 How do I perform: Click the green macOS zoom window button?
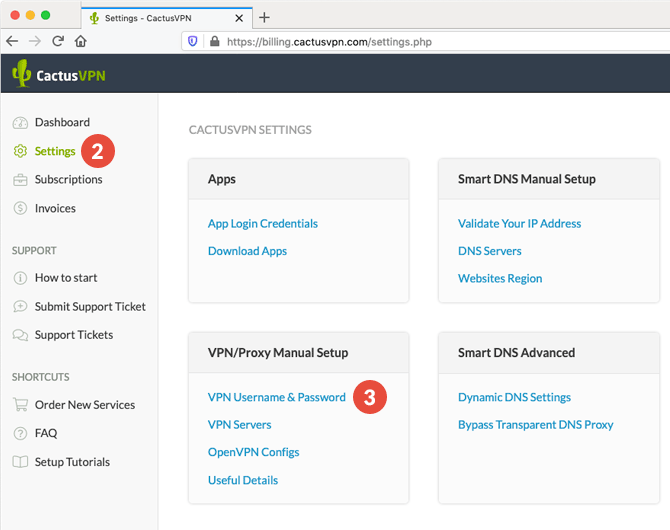click(x=46, y=15)
